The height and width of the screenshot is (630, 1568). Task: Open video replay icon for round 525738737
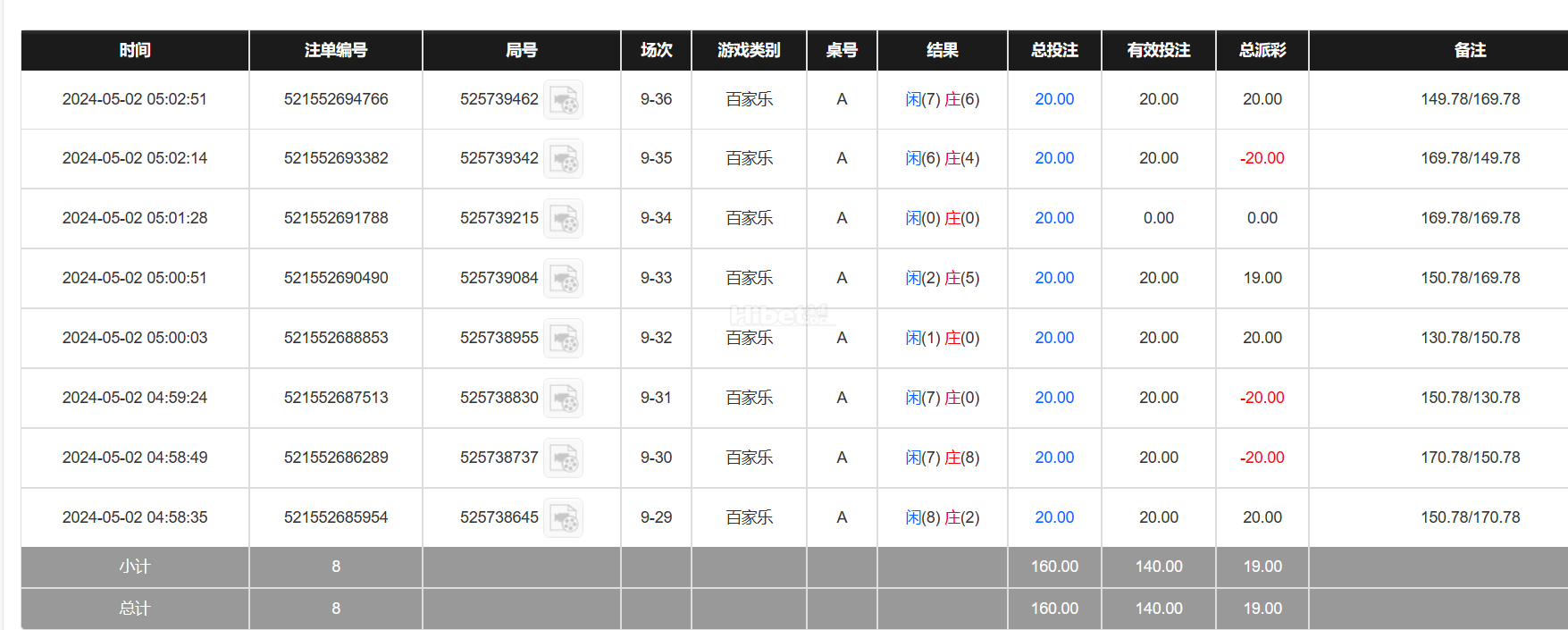pyautogui.click(x=564, y=458)
